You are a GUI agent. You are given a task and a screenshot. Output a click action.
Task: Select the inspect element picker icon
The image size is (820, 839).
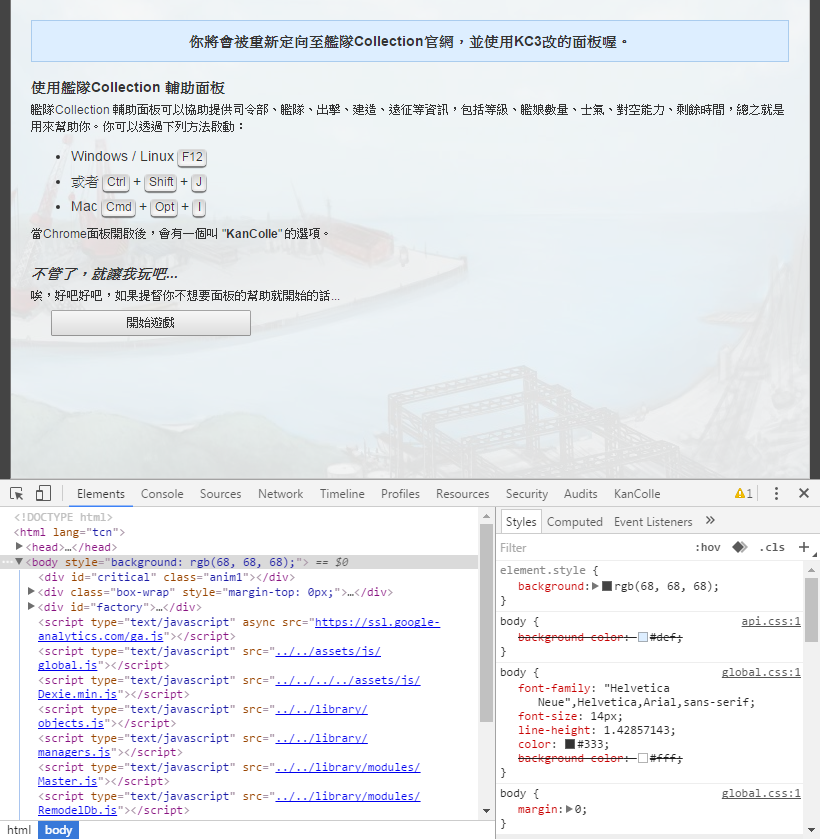[15, 493]
